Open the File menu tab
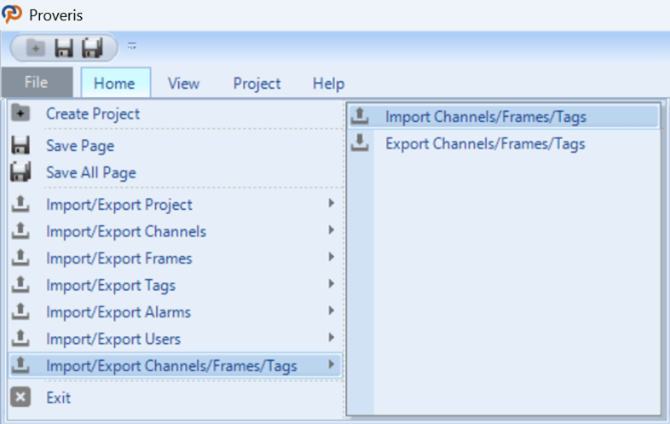 point(37,82)
